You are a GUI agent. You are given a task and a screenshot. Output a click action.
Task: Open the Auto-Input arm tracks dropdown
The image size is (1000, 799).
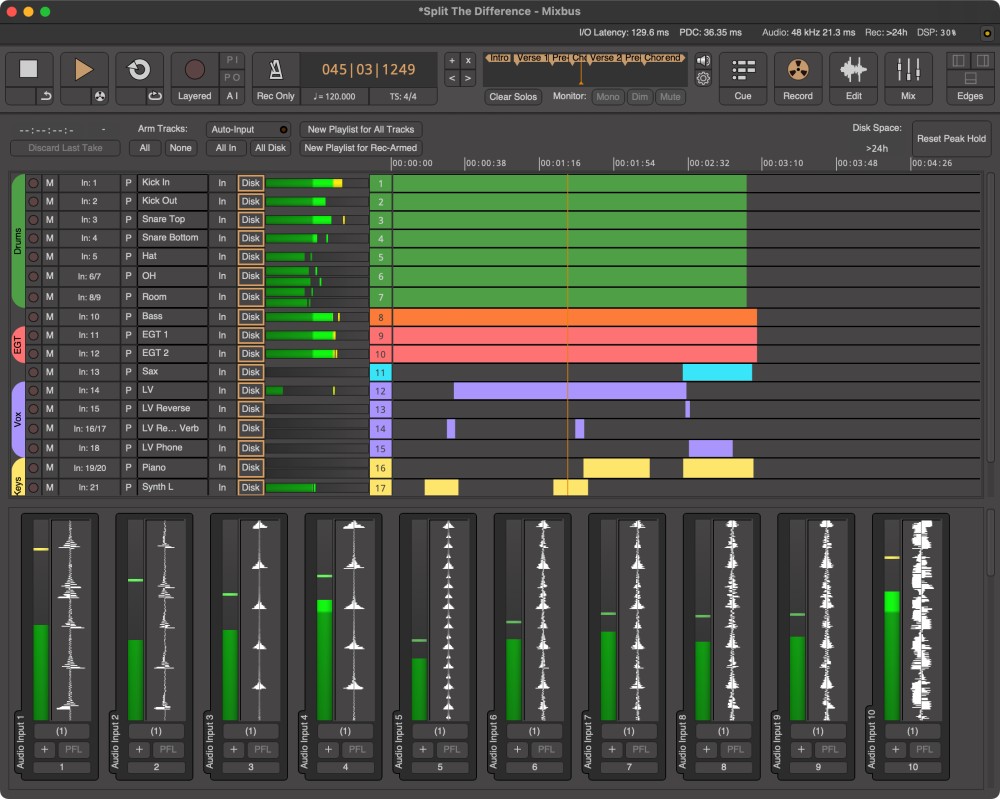[x=248, y=128]
